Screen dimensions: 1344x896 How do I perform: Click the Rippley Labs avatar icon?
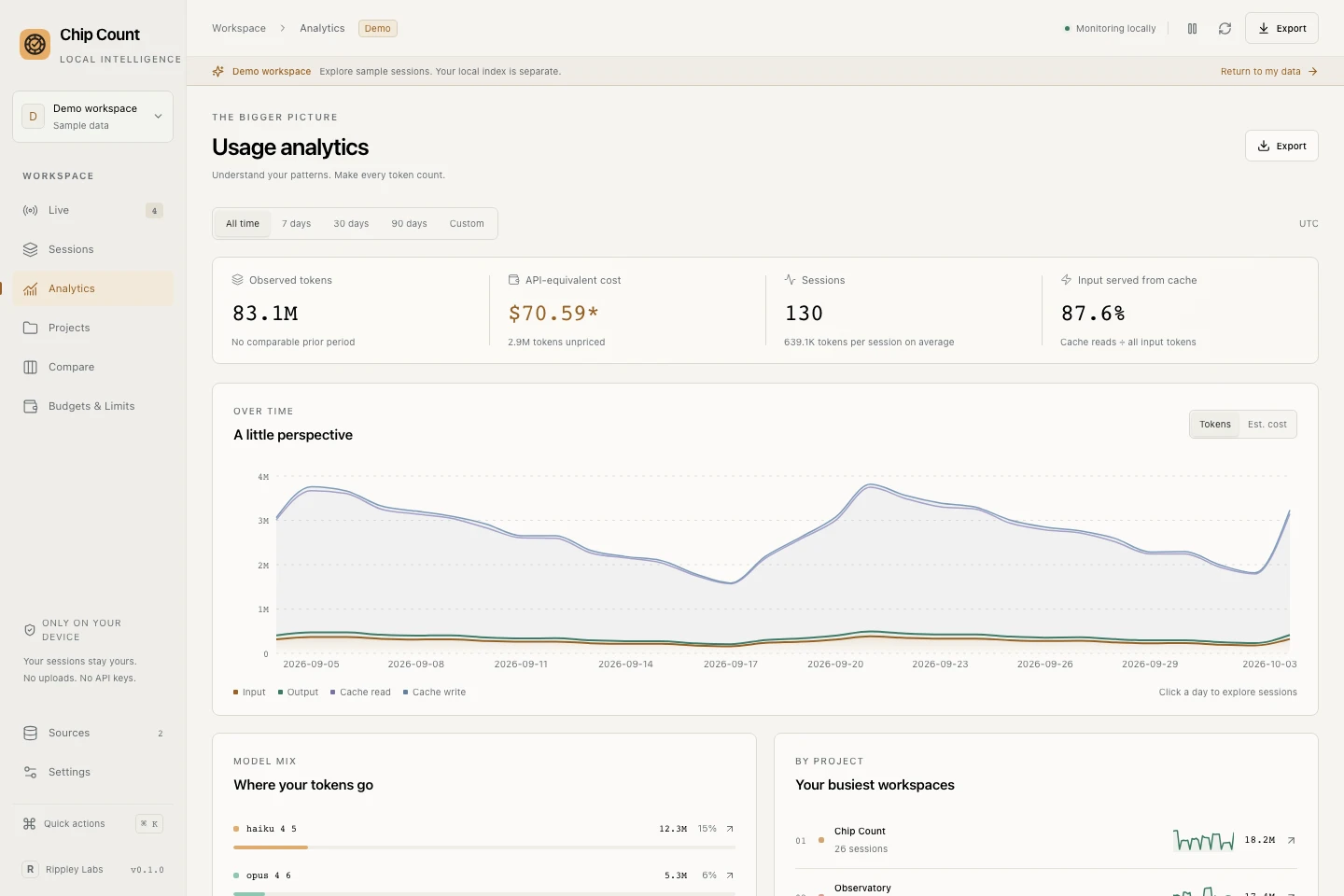(30, 869)
